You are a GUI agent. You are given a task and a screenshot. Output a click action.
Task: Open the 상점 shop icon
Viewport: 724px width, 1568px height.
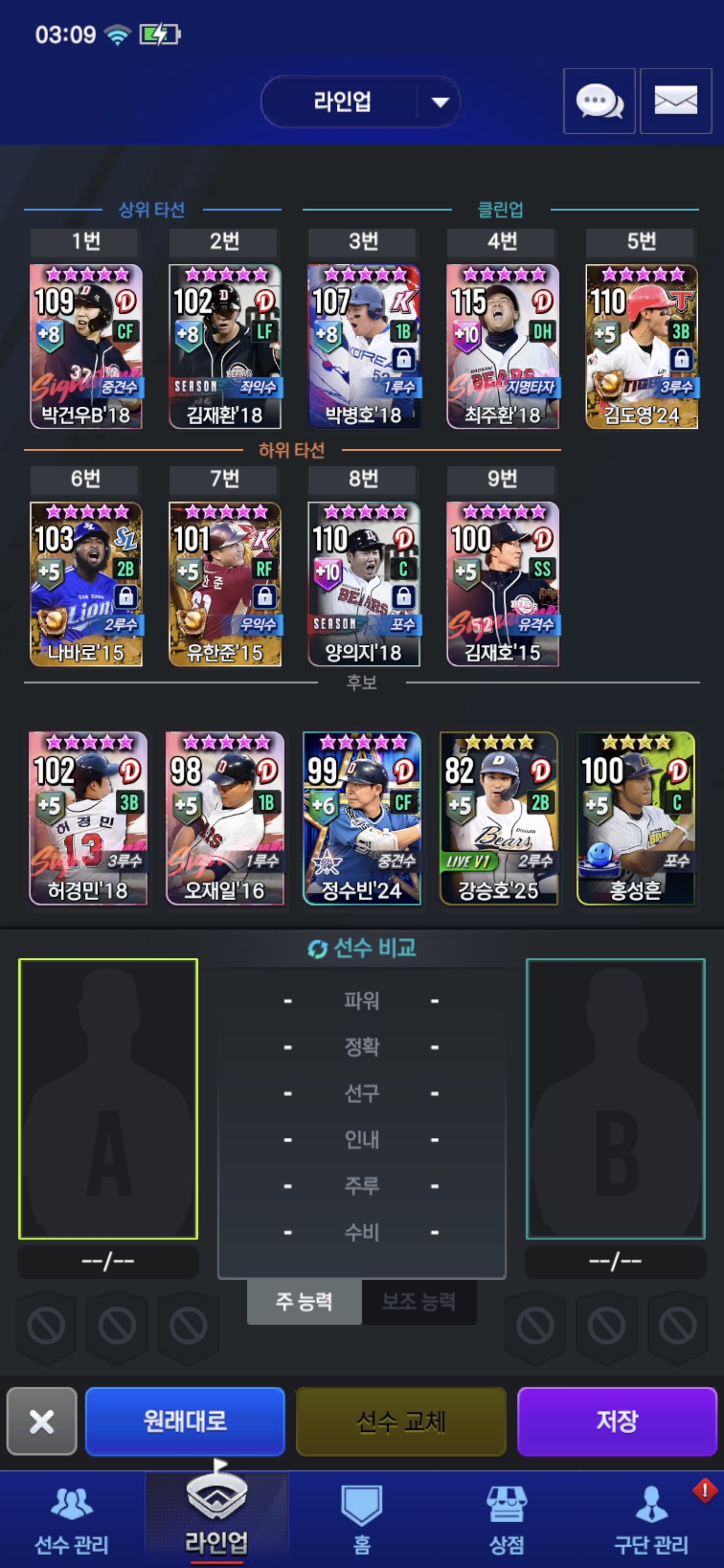[x=506, y=1519]
